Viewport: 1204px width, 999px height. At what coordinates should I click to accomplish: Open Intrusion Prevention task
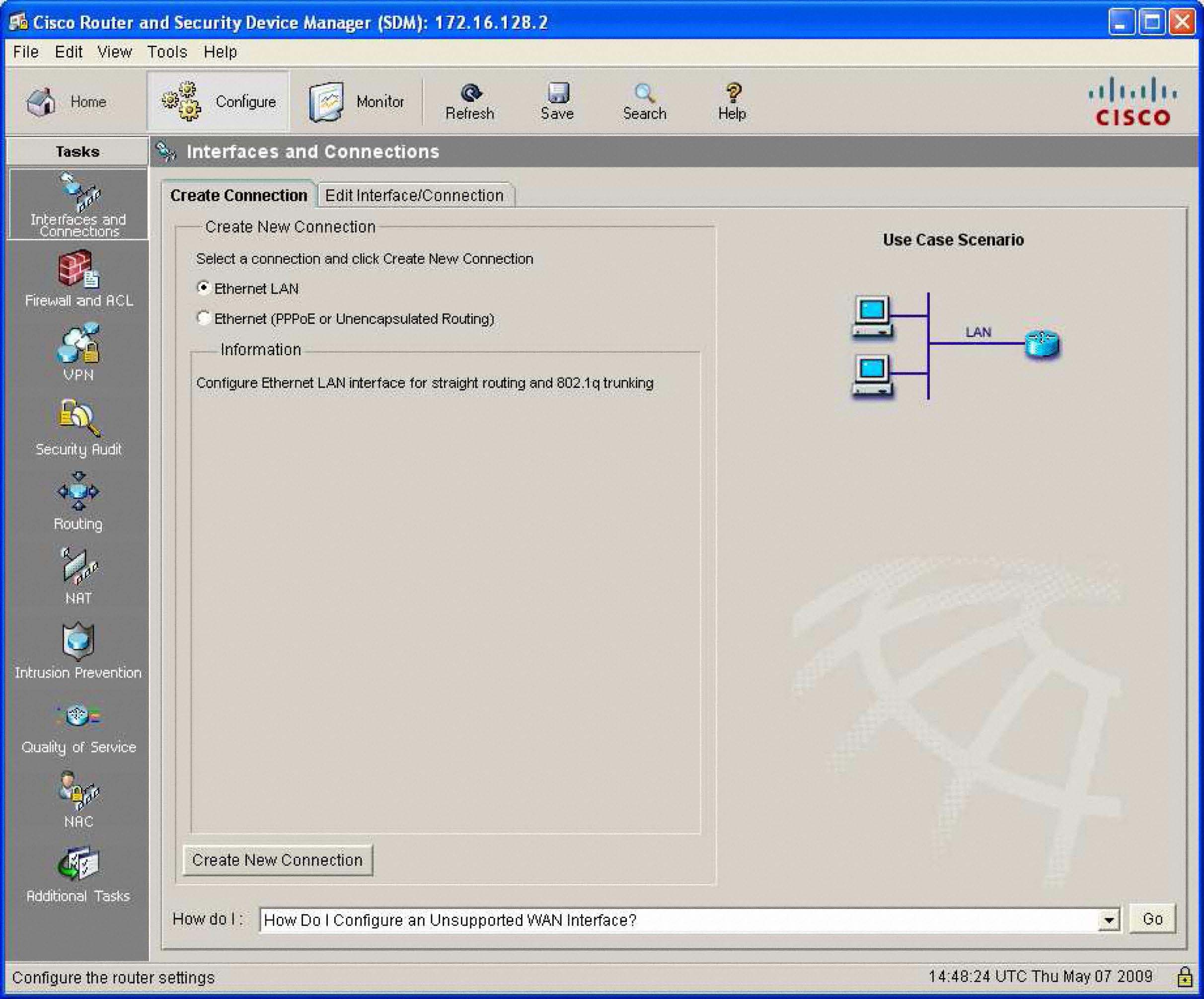coord(78,650)
